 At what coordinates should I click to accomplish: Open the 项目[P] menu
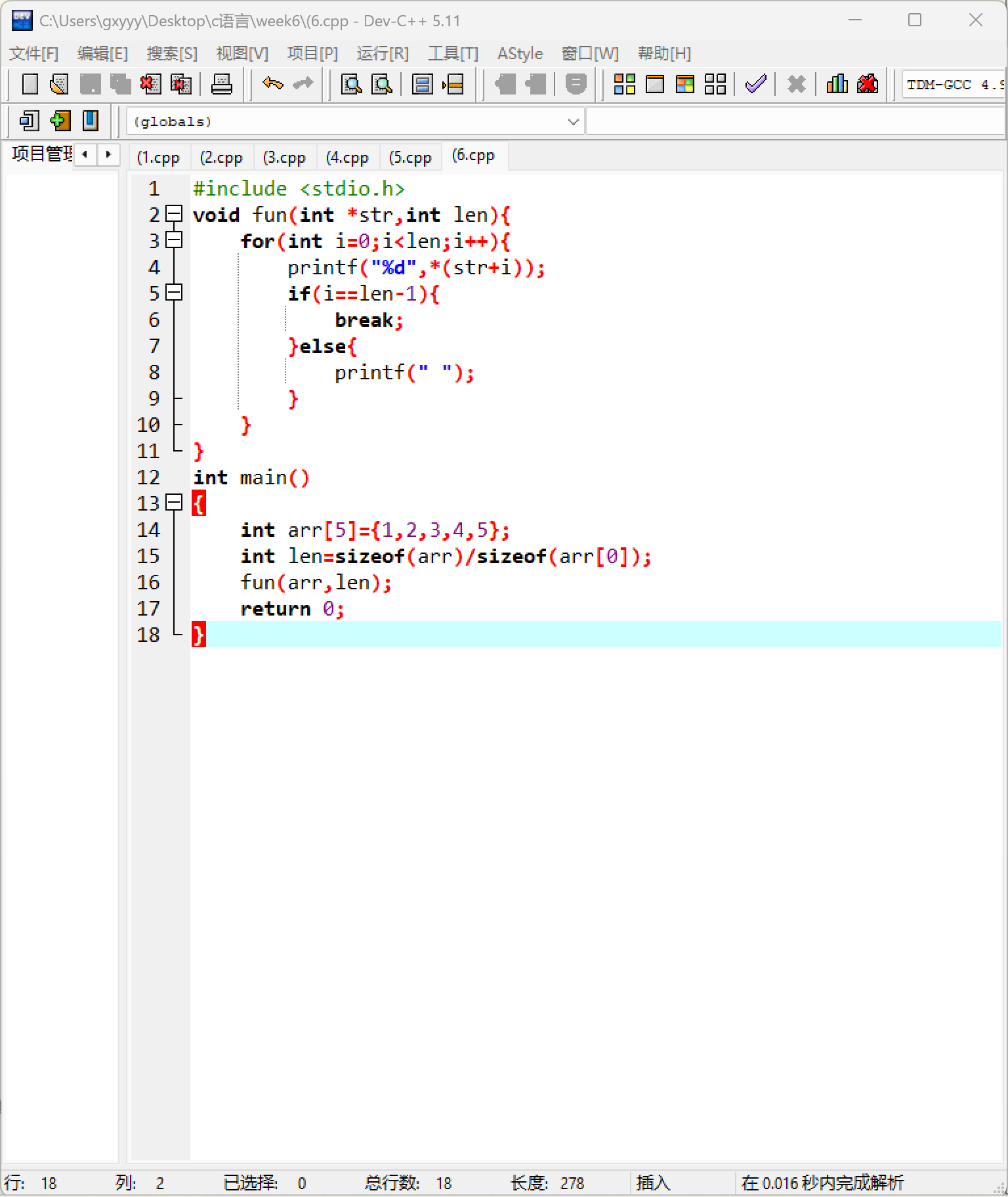pos(312,53)
